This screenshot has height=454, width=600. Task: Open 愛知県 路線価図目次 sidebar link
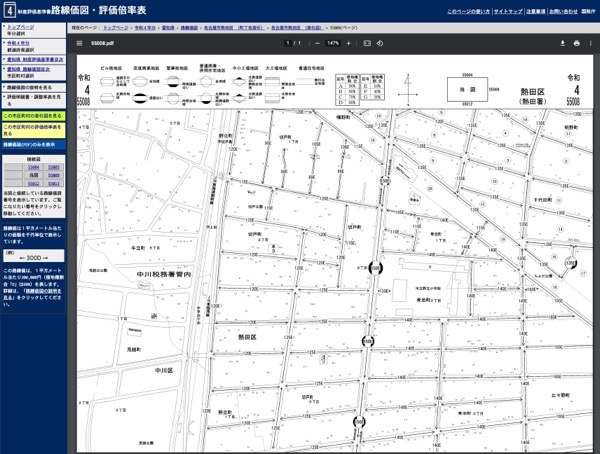pos(28,69)
